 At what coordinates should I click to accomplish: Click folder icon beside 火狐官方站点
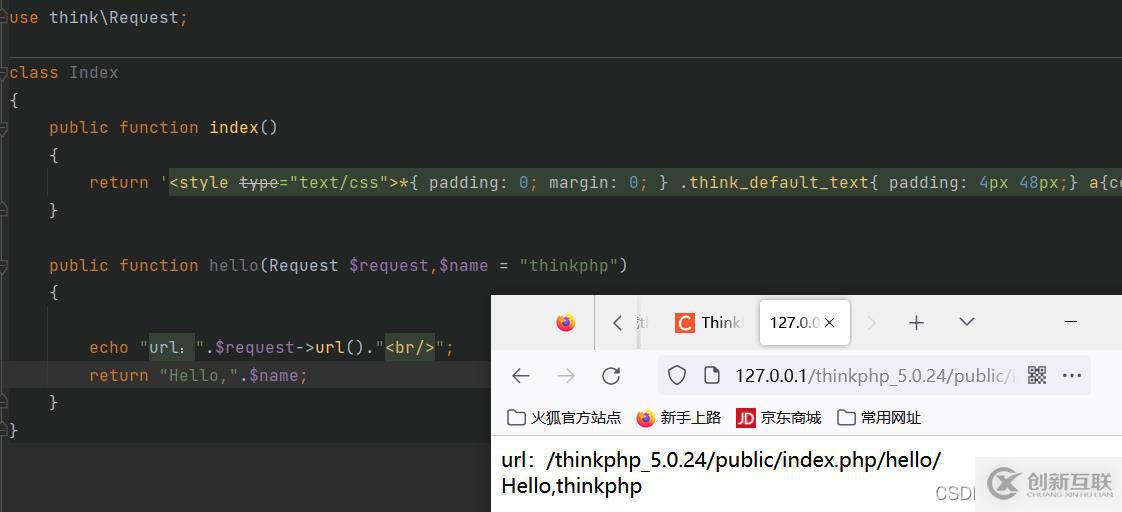click(516, 418)
